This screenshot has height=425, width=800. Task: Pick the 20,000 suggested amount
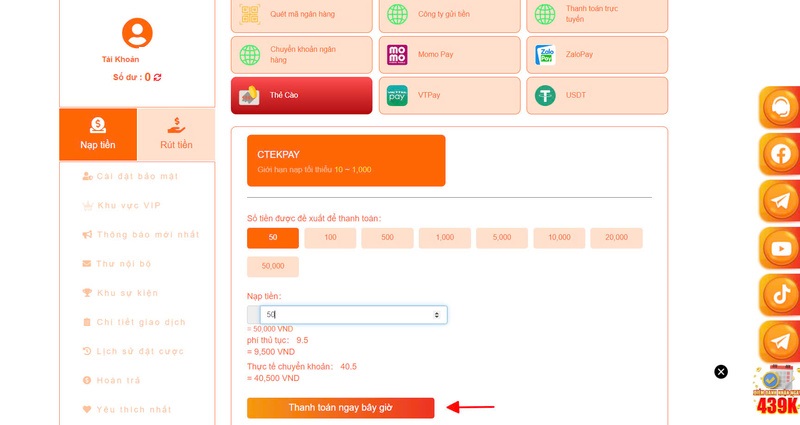click(616, 238)
